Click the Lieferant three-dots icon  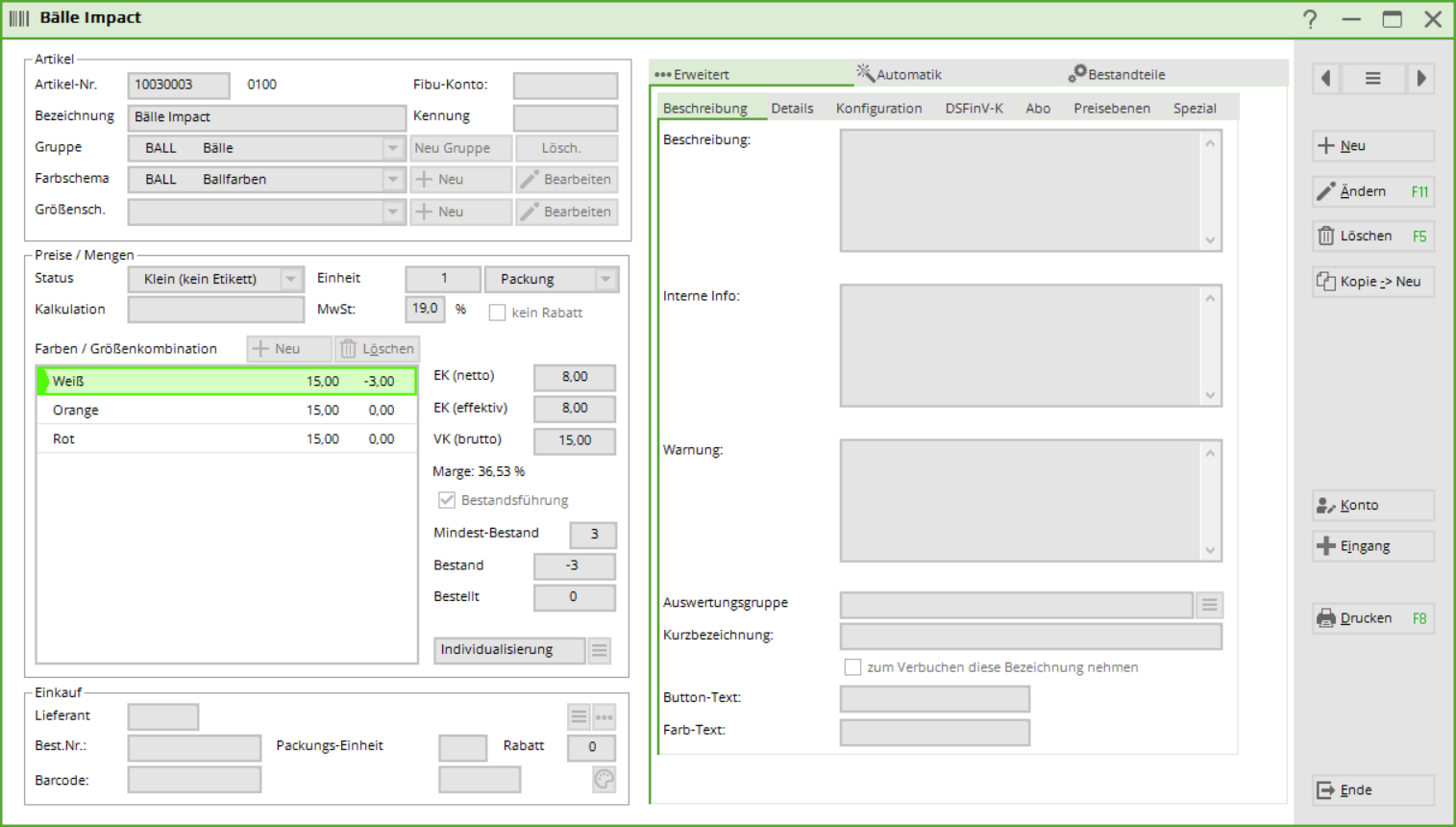(605, 717)
